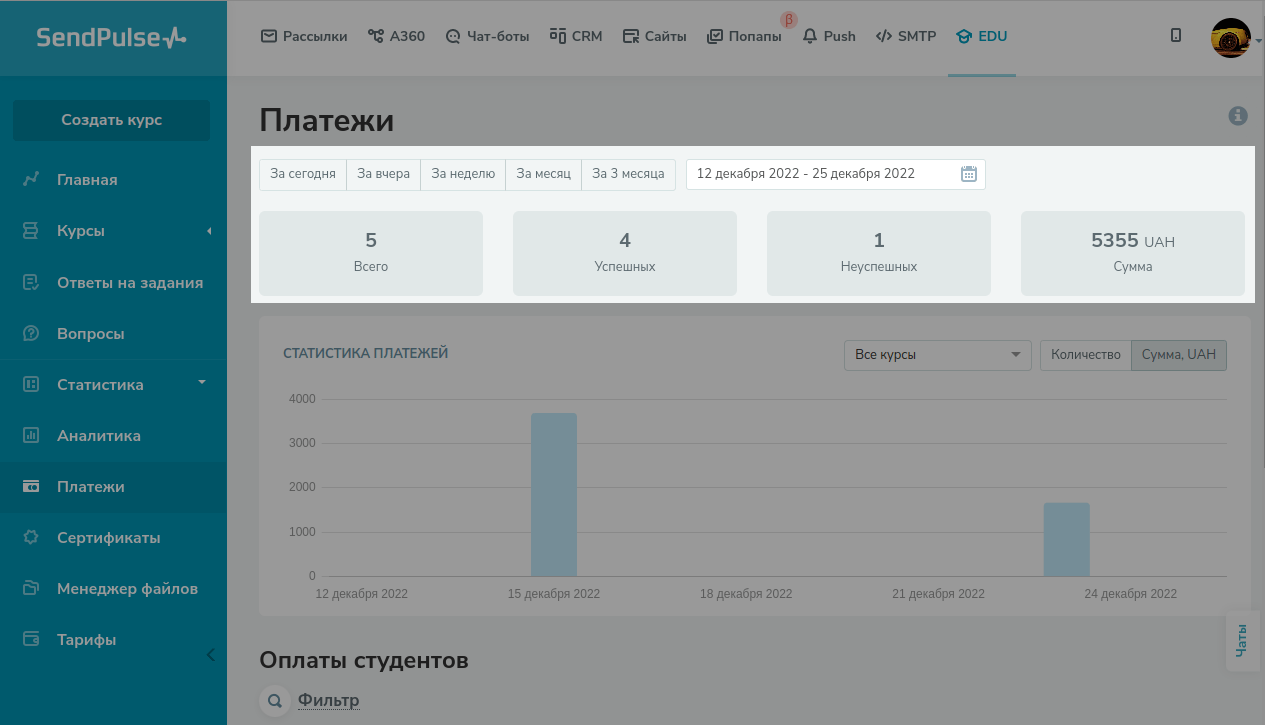
Task: Open the Фильтр link
Action: click(328, 700)
